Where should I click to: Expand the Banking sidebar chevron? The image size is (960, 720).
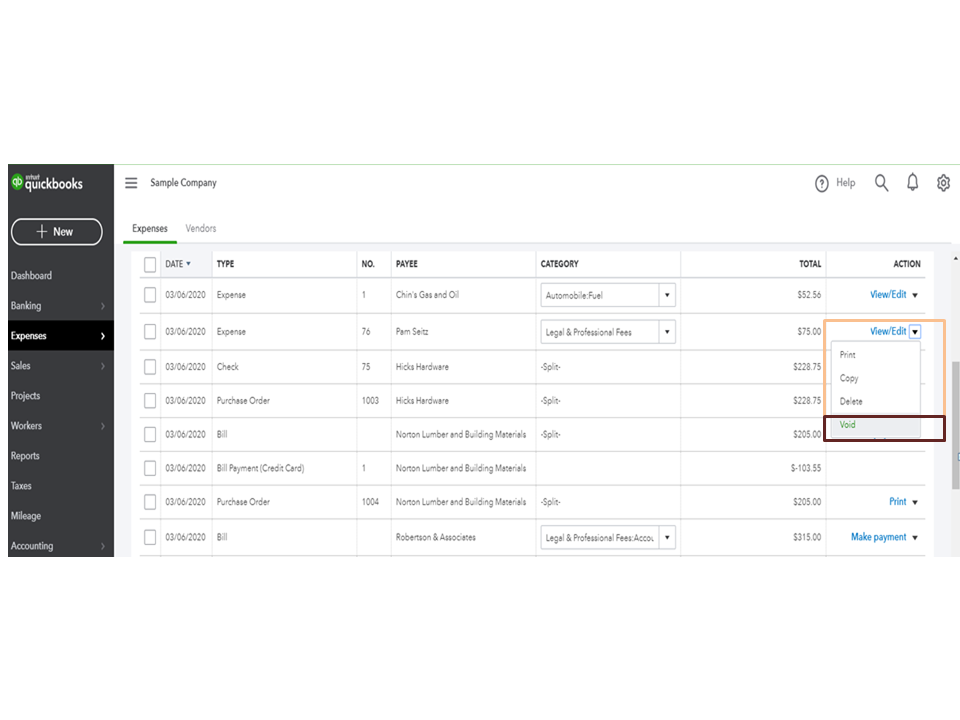(103, 306)
